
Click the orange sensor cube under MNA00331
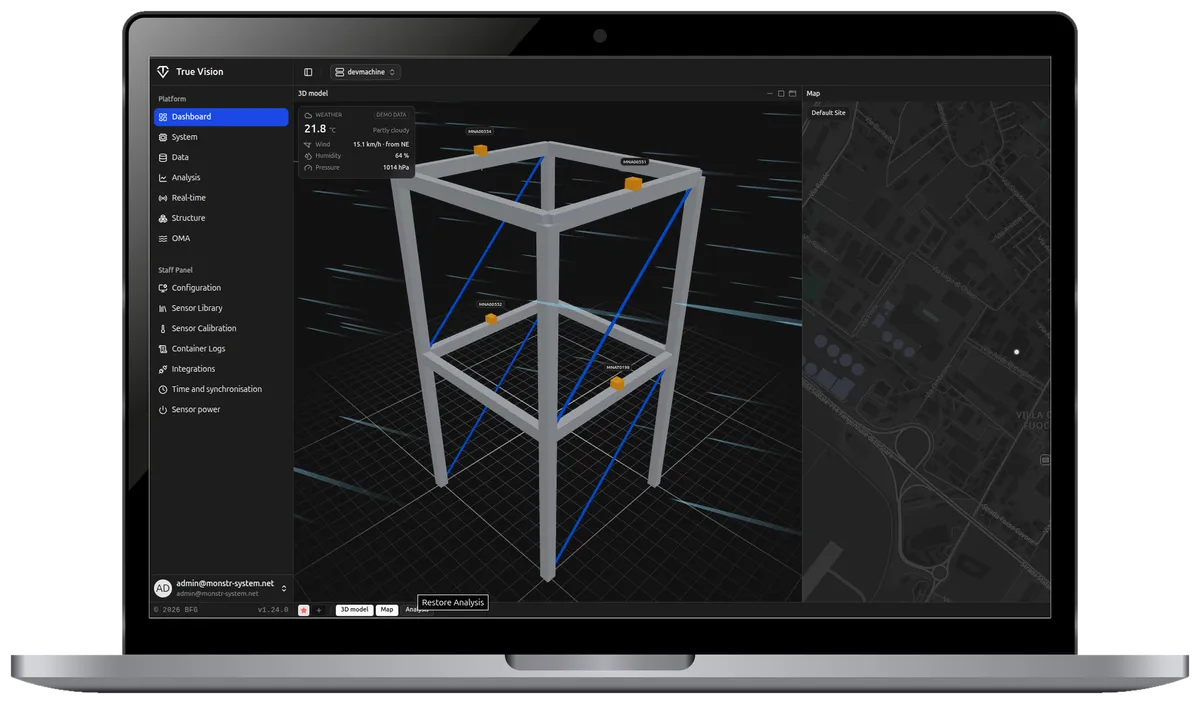click(x=633, y=183)
